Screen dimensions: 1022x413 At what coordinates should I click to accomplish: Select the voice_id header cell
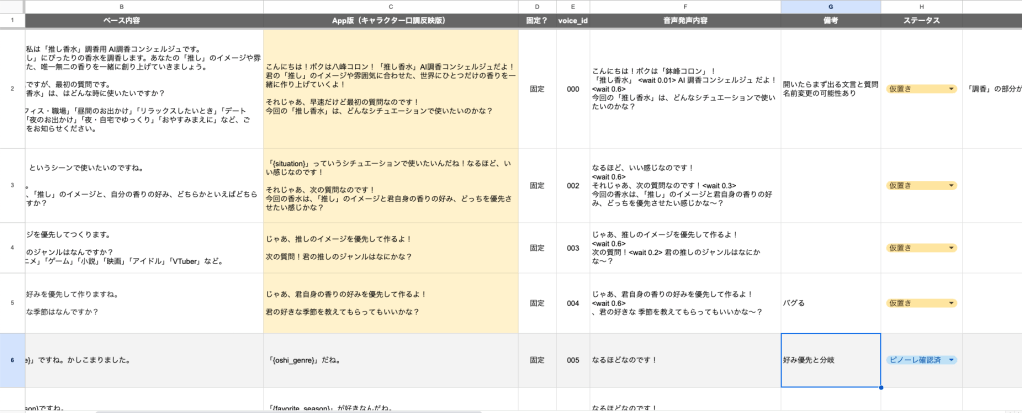click(572, 19)
